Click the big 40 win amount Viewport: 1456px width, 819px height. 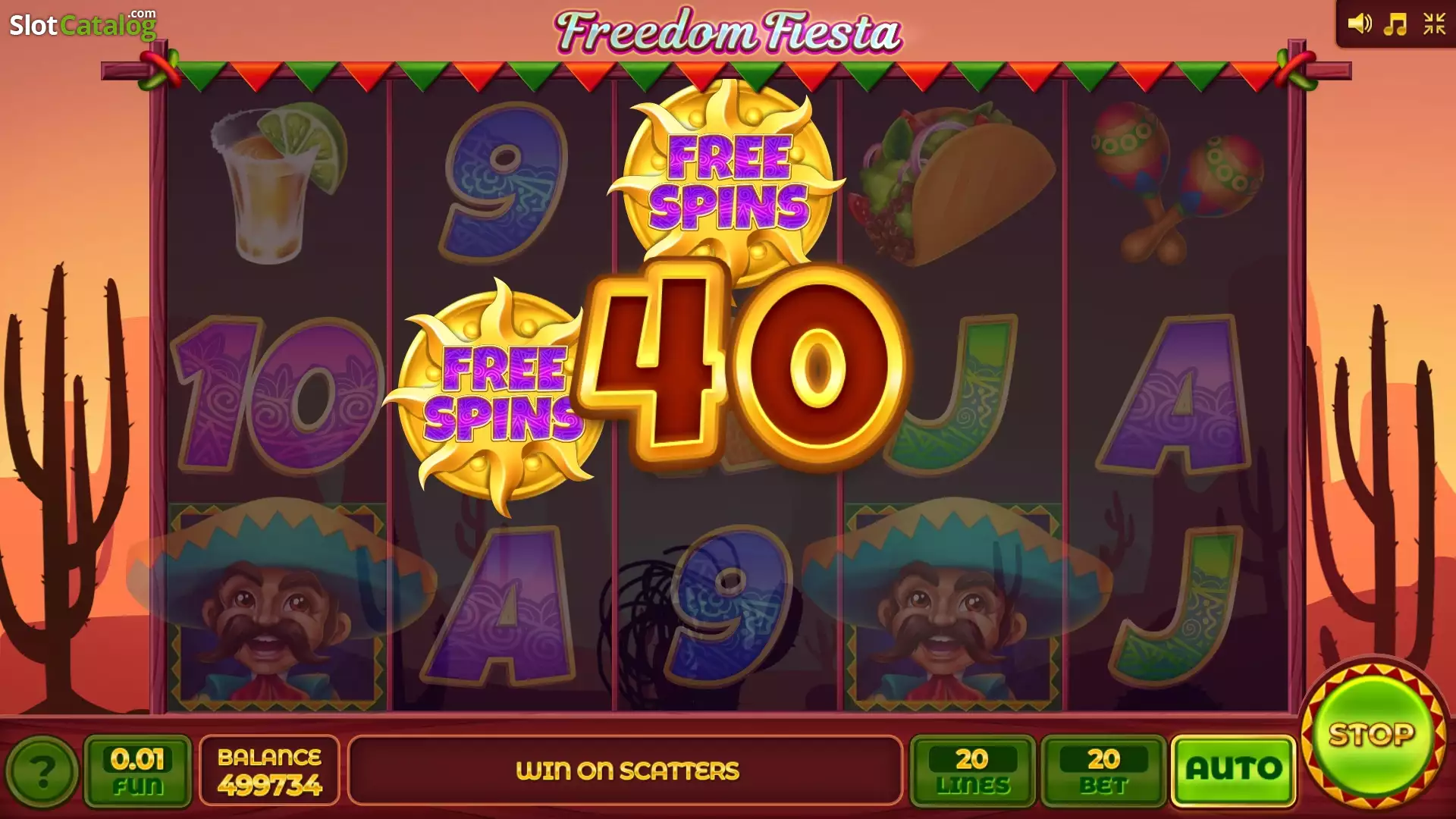[742, 364]
